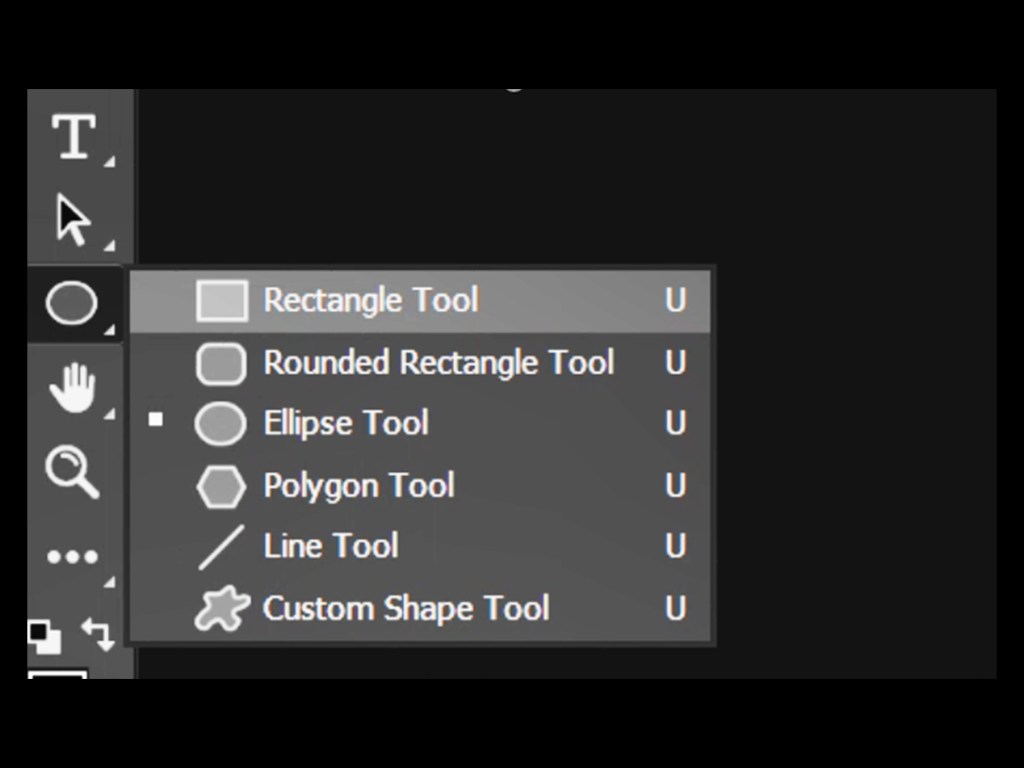Choose Custom Shape Tool entry
Screen dimensions: 1024x768
[x=405, y=608]
